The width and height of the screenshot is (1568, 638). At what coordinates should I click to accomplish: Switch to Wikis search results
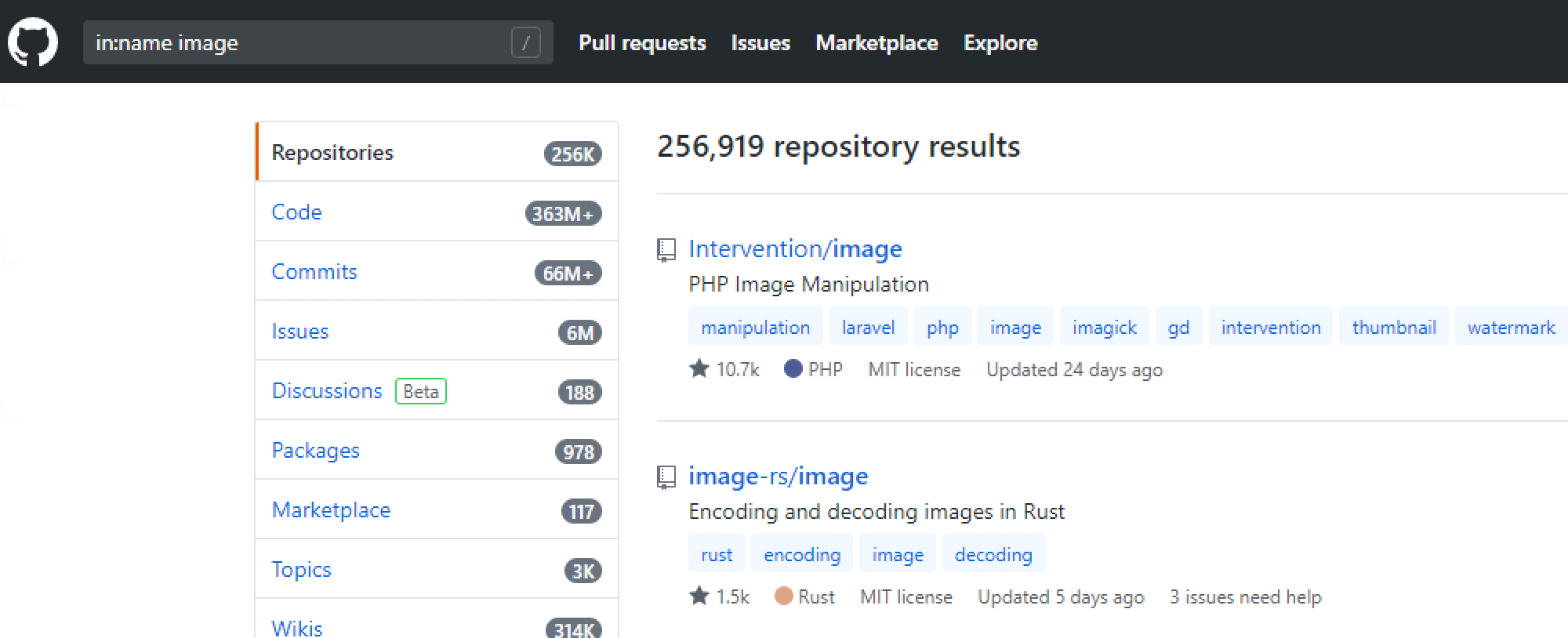tap(437, 619)
